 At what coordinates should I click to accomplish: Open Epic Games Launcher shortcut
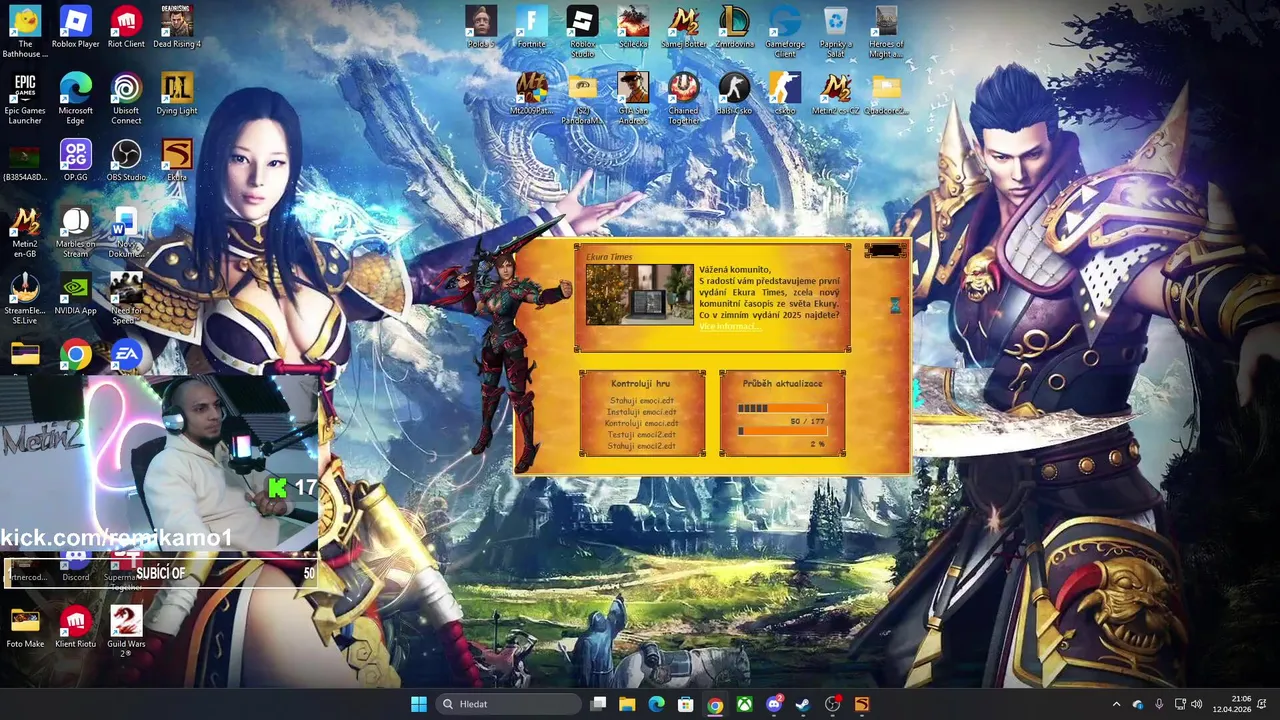[x=25, y=98]
